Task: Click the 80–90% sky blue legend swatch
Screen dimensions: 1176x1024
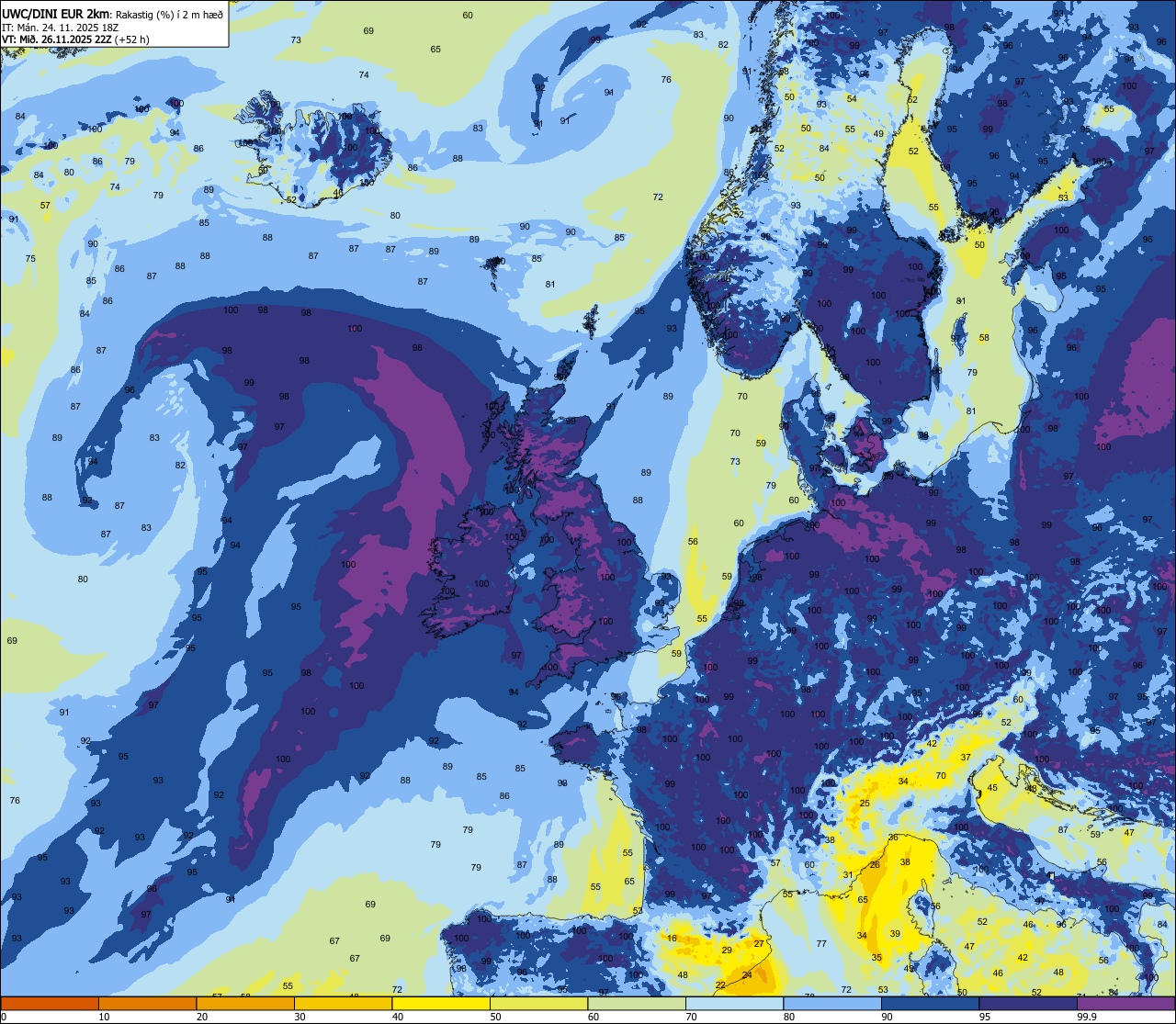Action: click(832, 1003)
